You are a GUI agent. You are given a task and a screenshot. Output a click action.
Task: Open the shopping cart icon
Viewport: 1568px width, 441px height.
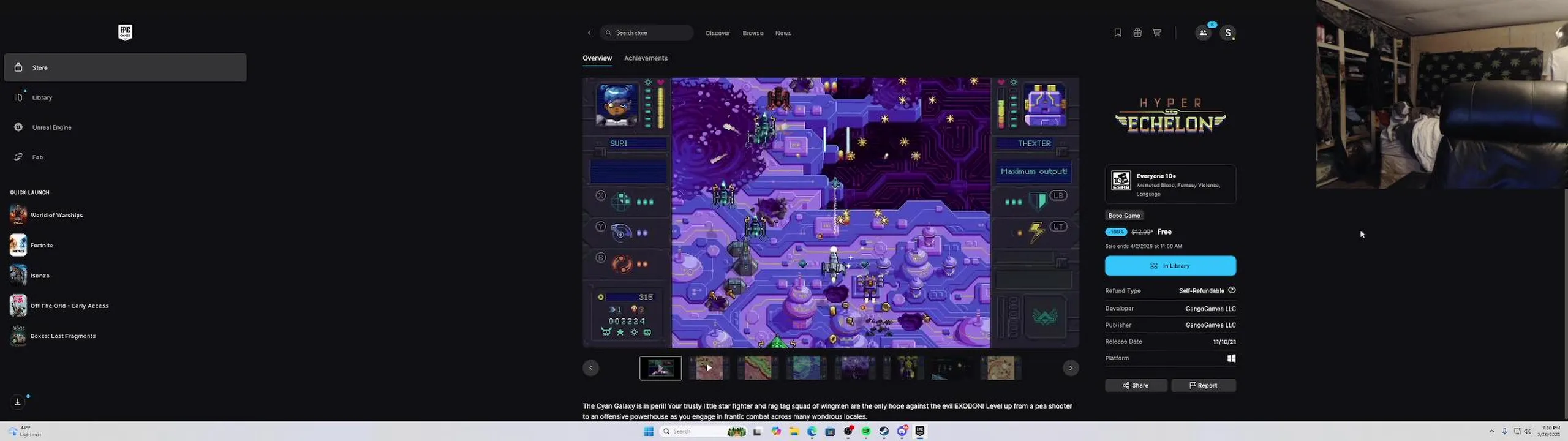[1157, 33]
